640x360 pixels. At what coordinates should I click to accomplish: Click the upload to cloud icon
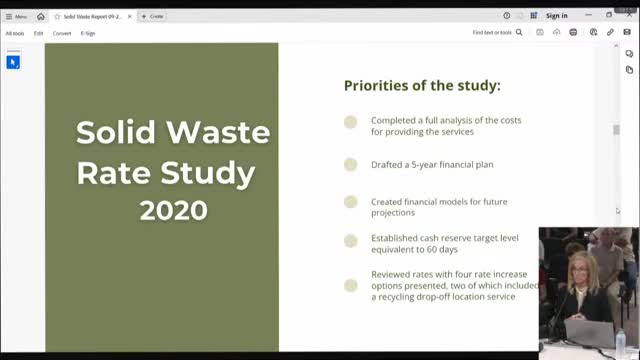[x=556, y=32]
